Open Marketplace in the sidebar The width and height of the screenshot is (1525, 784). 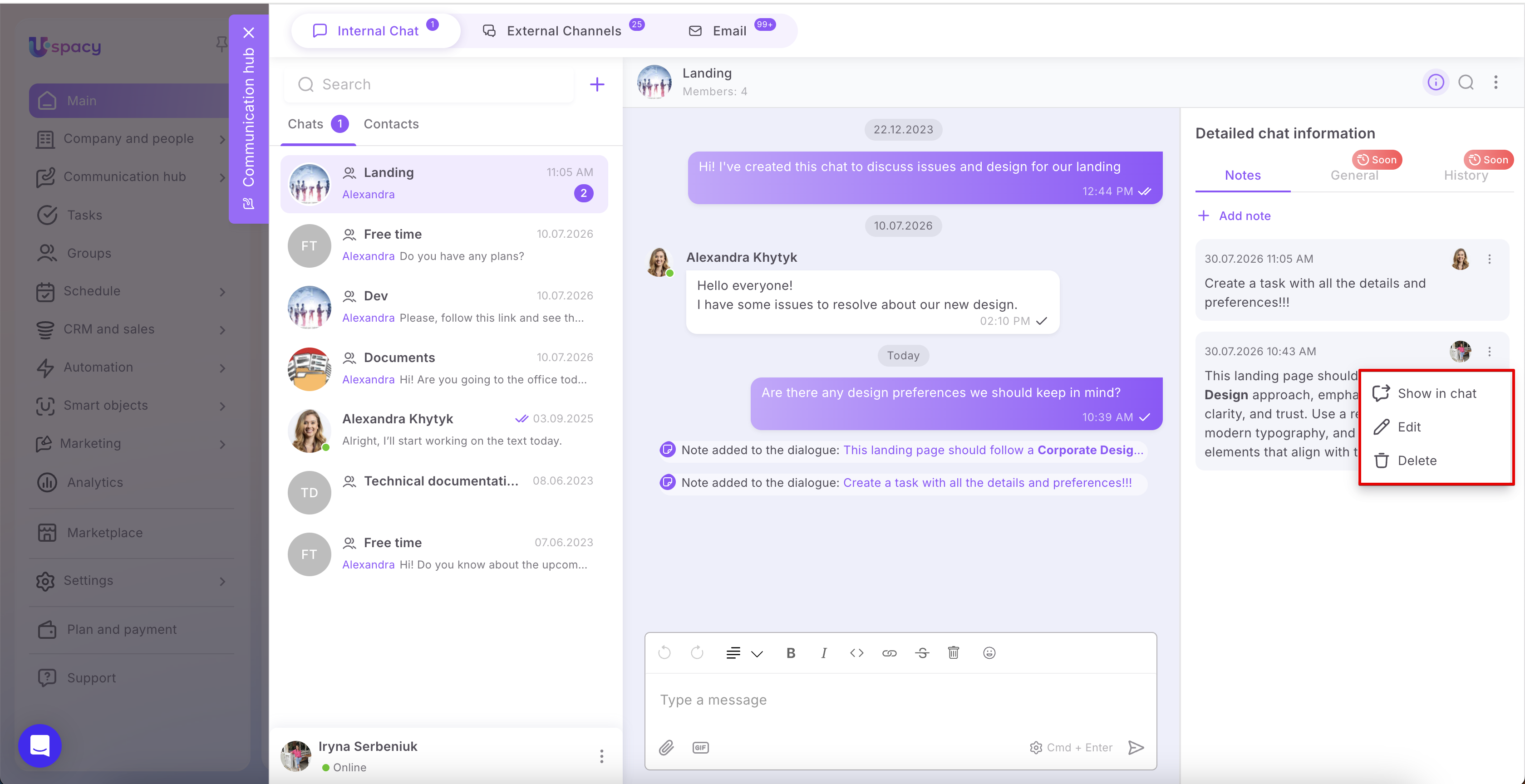pyautogui.click(x=104, y=533)
